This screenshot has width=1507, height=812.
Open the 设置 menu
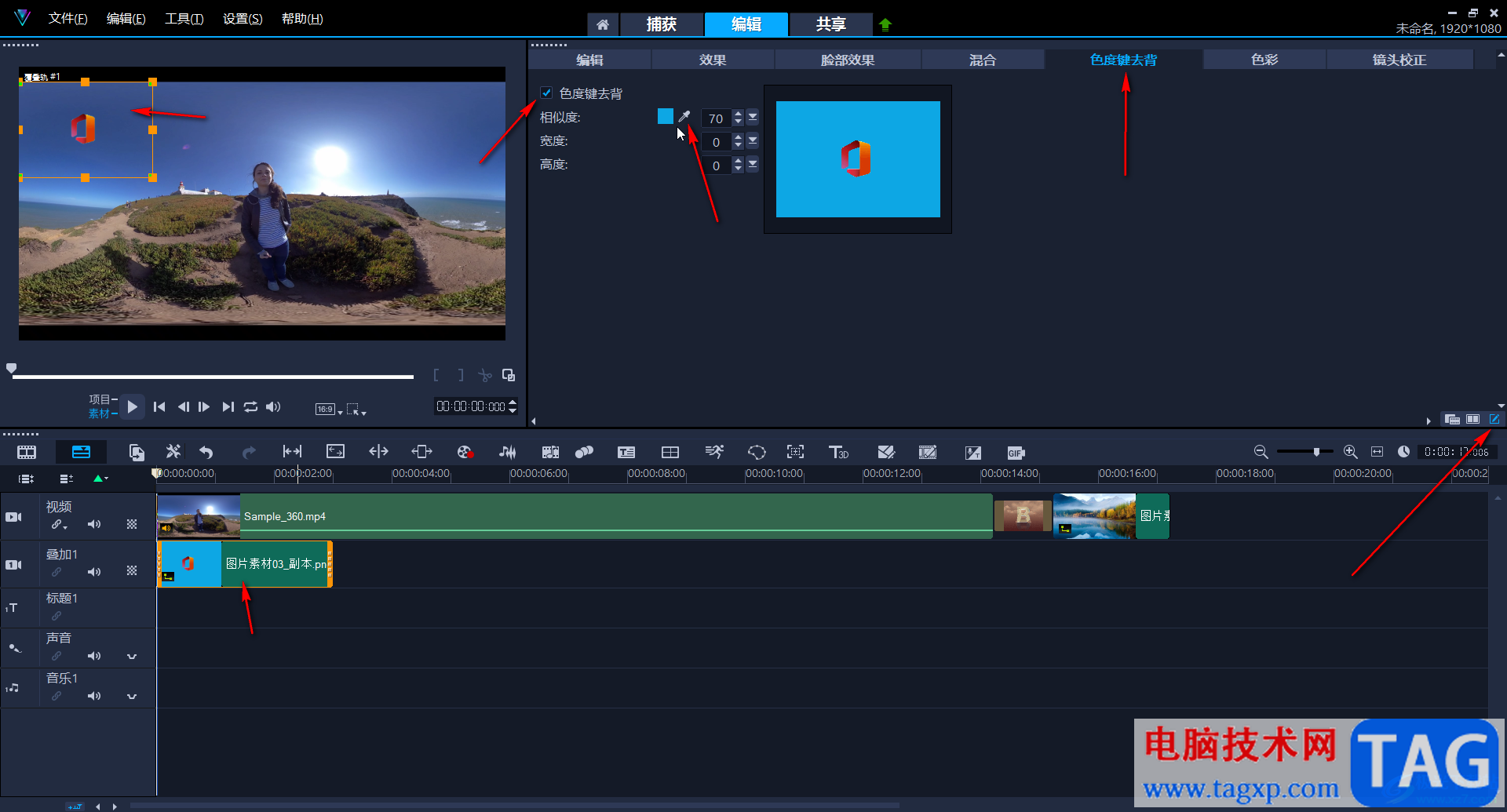coord(243,18)
